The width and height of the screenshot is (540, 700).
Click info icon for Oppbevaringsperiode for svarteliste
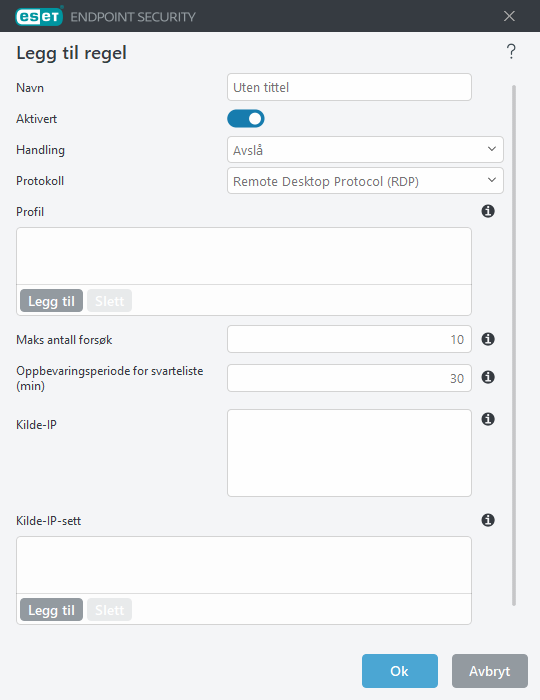coord(488,377)
